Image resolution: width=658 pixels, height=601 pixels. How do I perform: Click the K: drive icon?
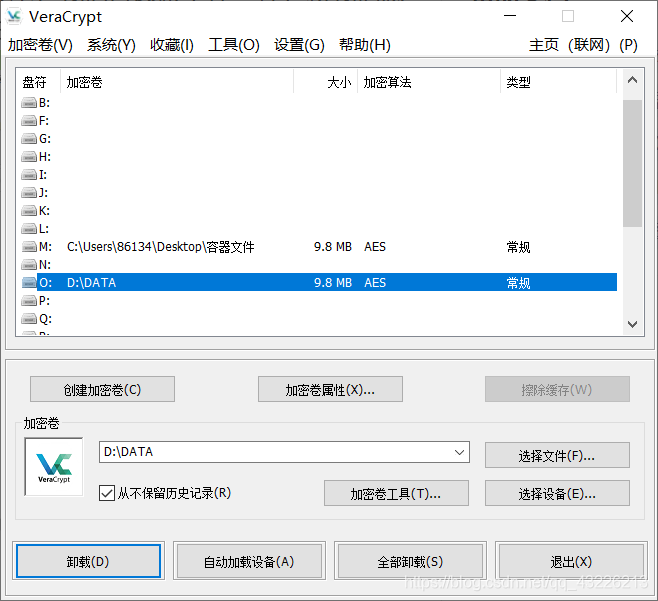(x=29, y=211)
